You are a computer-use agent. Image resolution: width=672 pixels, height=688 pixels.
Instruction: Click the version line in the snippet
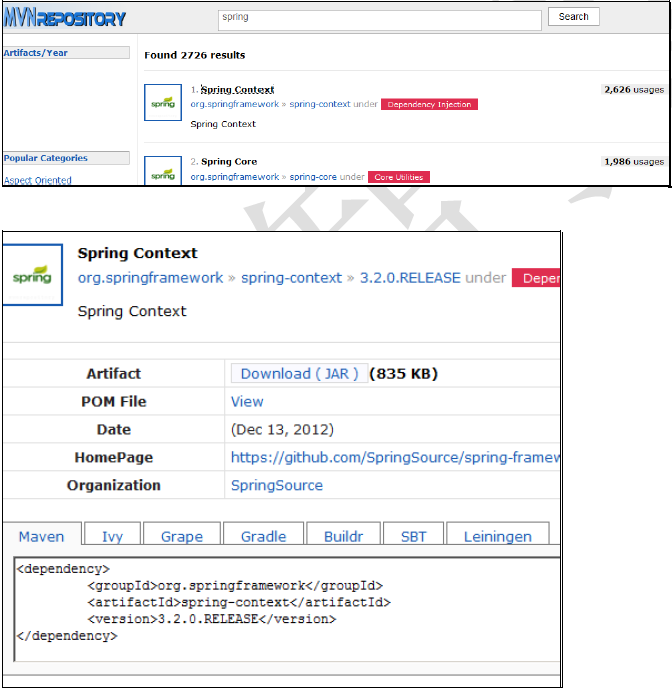211,619
